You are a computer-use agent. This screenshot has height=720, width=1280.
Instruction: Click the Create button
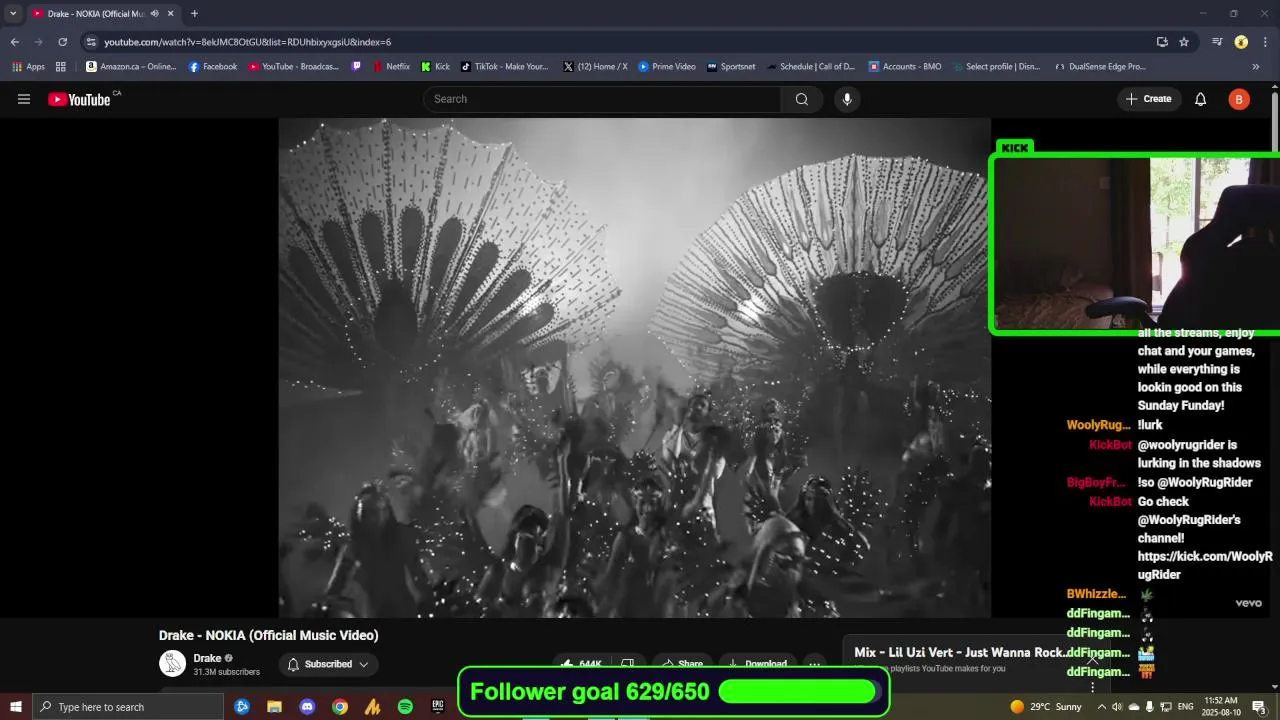click(1148, 99)
